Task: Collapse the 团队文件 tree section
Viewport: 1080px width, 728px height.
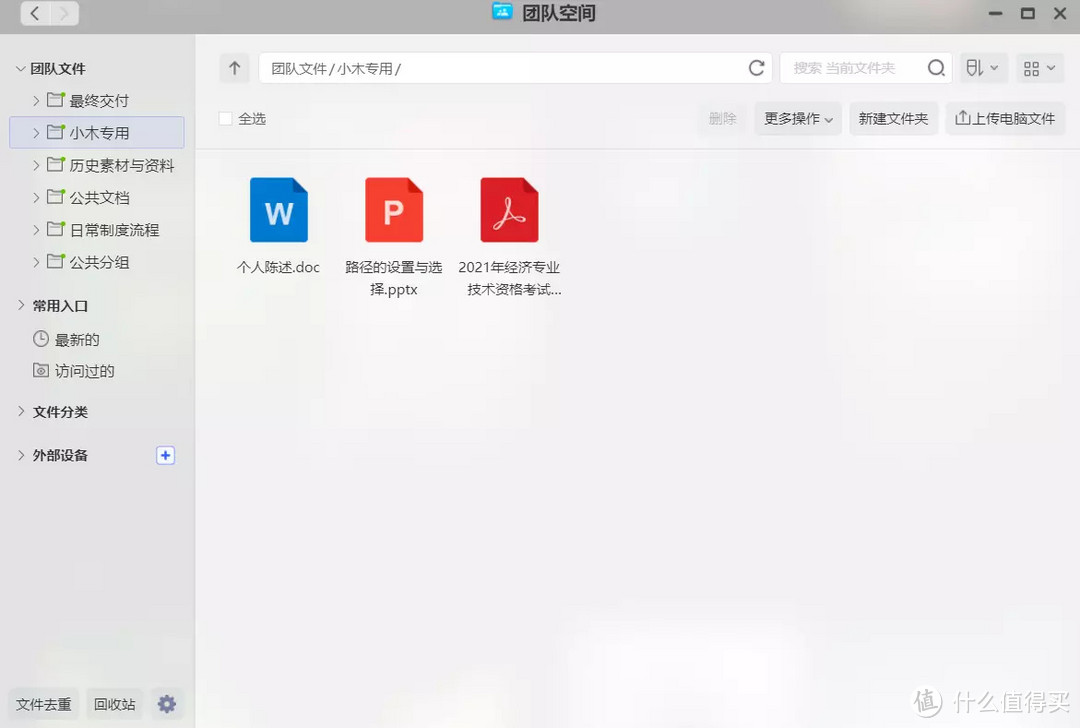Action: pyautogui.click(x=20, y=68)
